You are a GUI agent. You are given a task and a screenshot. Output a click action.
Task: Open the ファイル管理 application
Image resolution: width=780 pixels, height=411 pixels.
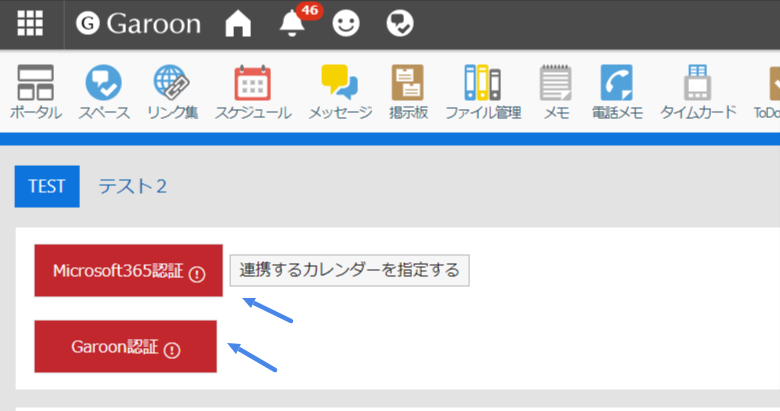pos(483,92)
